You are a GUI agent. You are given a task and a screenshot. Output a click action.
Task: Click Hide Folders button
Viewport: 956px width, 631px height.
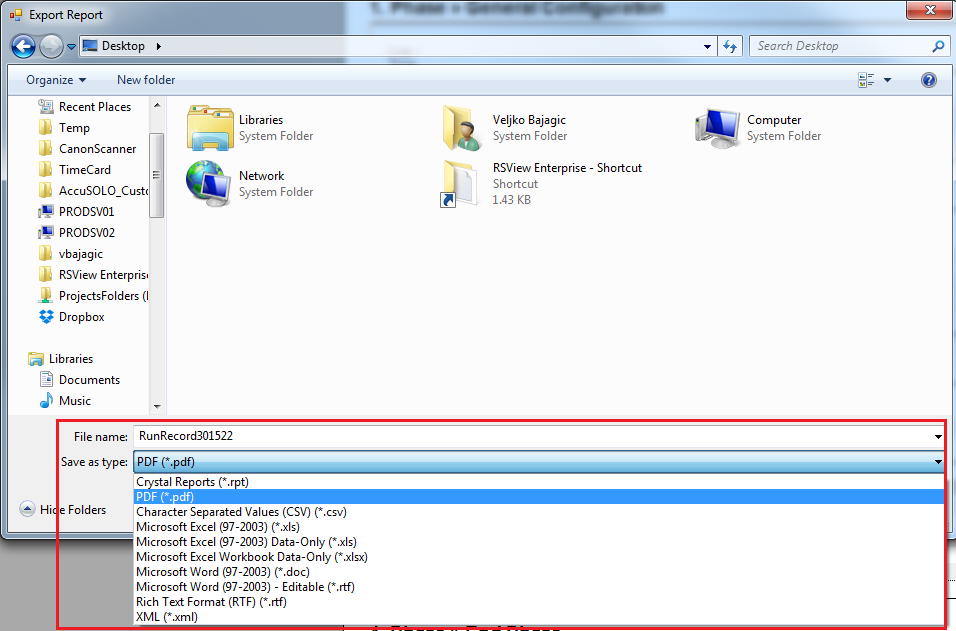click(x=63, y=510)
